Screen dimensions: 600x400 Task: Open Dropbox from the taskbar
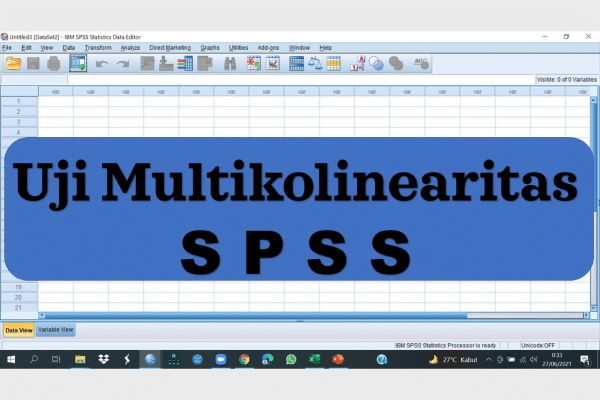click(103, 359)
